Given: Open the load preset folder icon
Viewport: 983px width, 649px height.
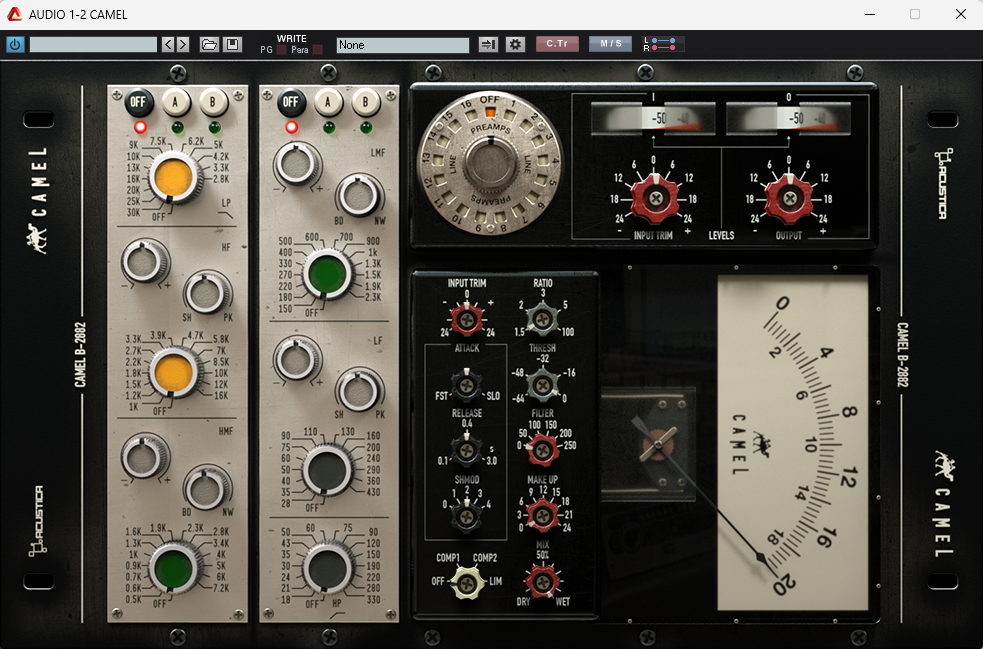Looking at the screenshot, I should coord(209,45).
